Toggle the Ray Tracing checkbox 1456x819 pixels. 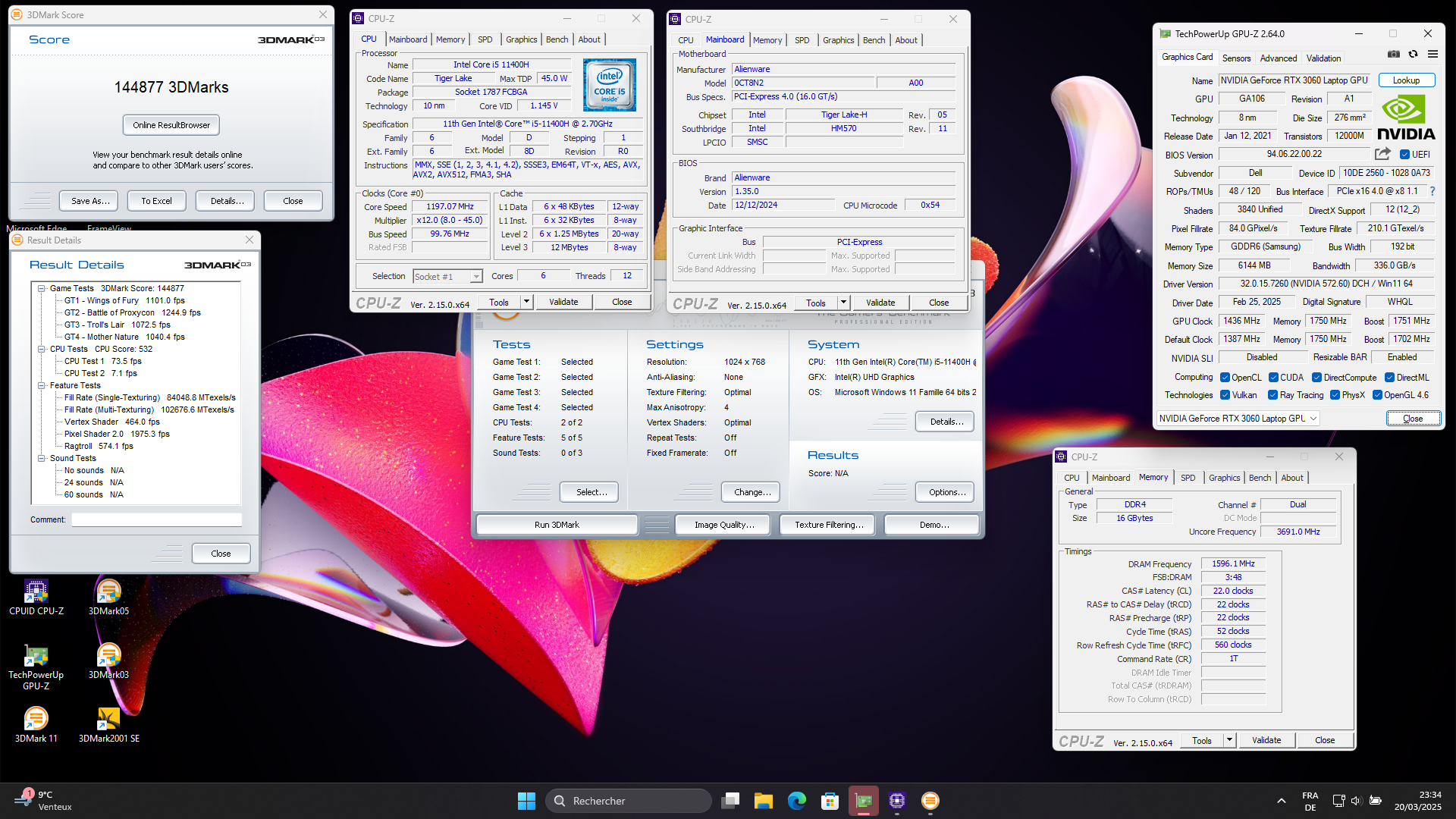click(1272, 395)
